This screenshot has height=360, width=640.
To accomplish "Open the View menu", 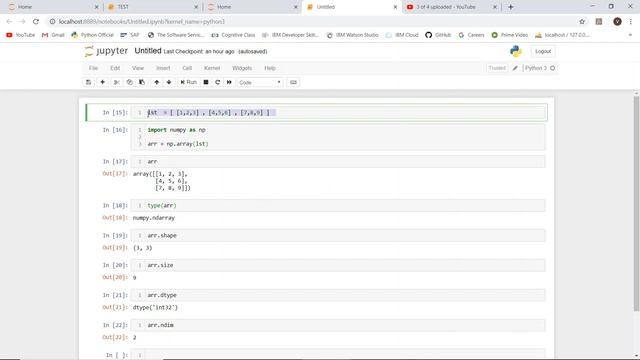I will (138, 68).
